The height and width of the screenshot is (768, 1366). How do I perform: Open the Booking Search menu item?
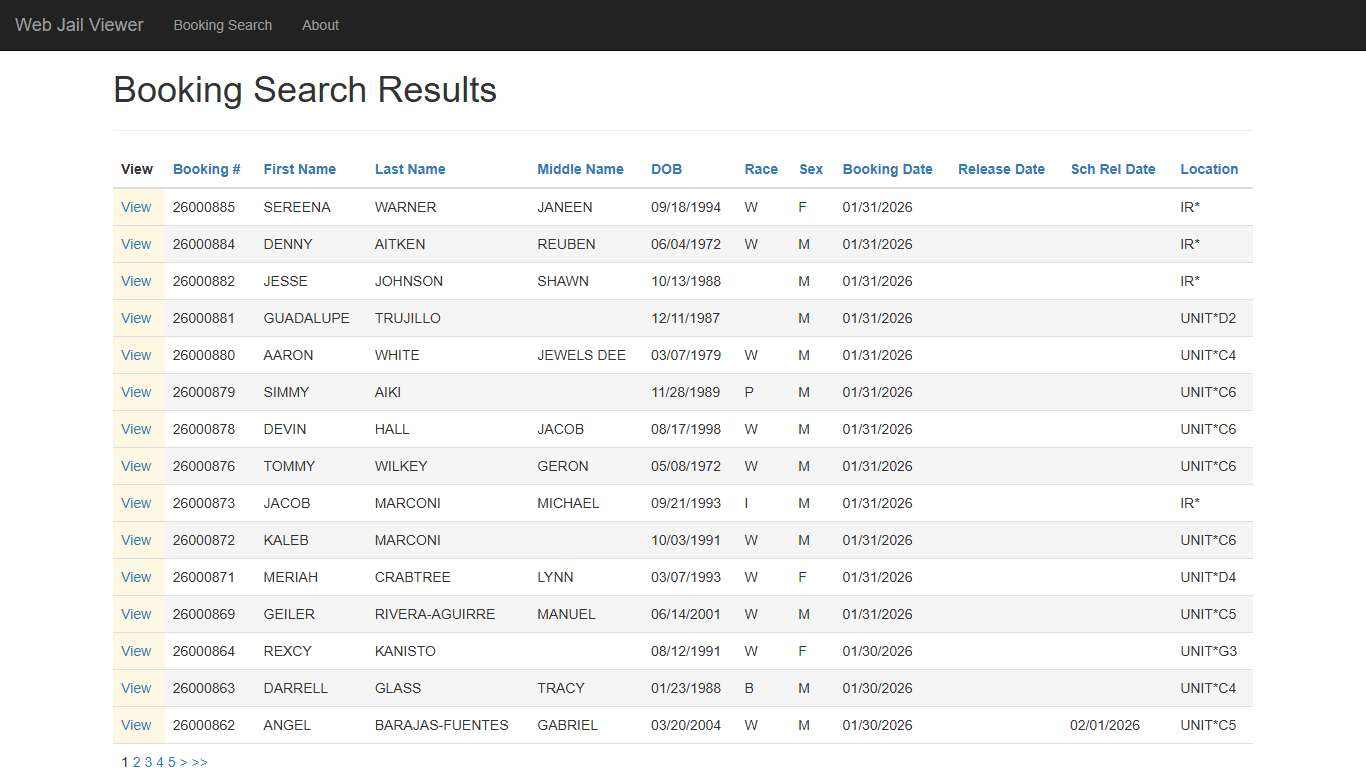click(x=223, y=25)
